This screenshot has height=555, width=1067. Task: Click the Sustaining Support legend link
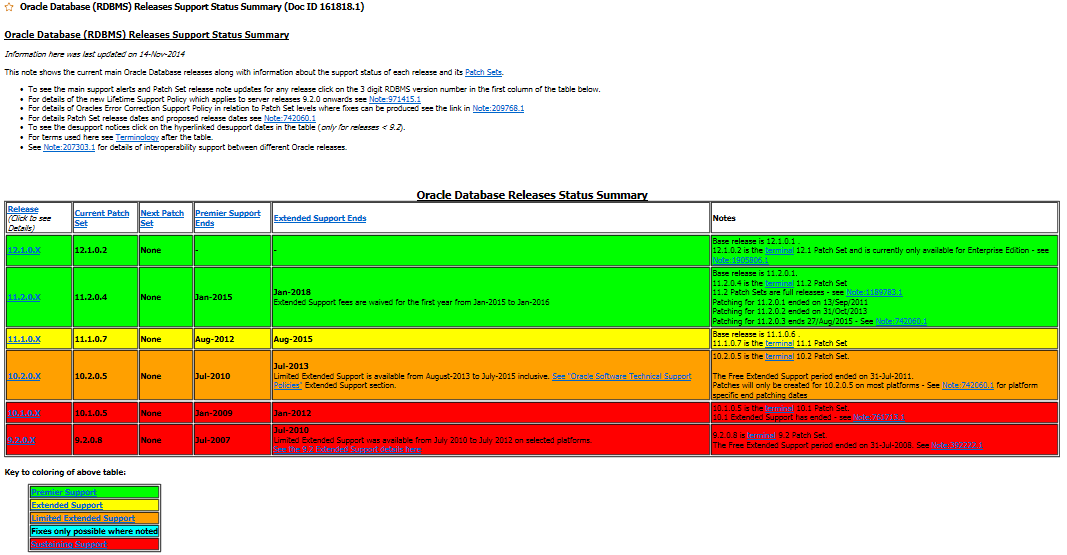(69, 544)
